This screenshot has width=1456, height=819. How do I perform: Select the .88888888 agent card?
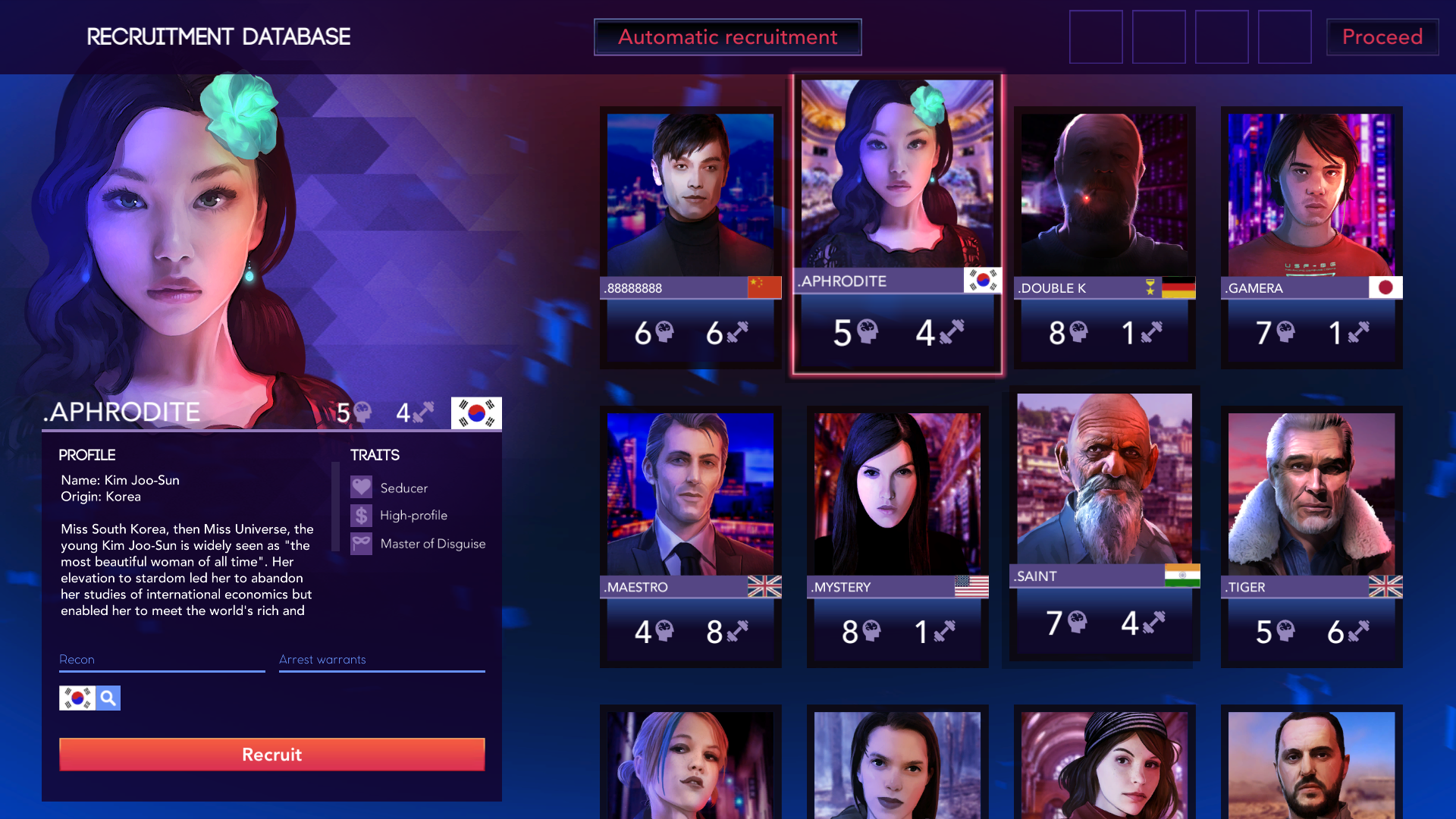point(690,237)
